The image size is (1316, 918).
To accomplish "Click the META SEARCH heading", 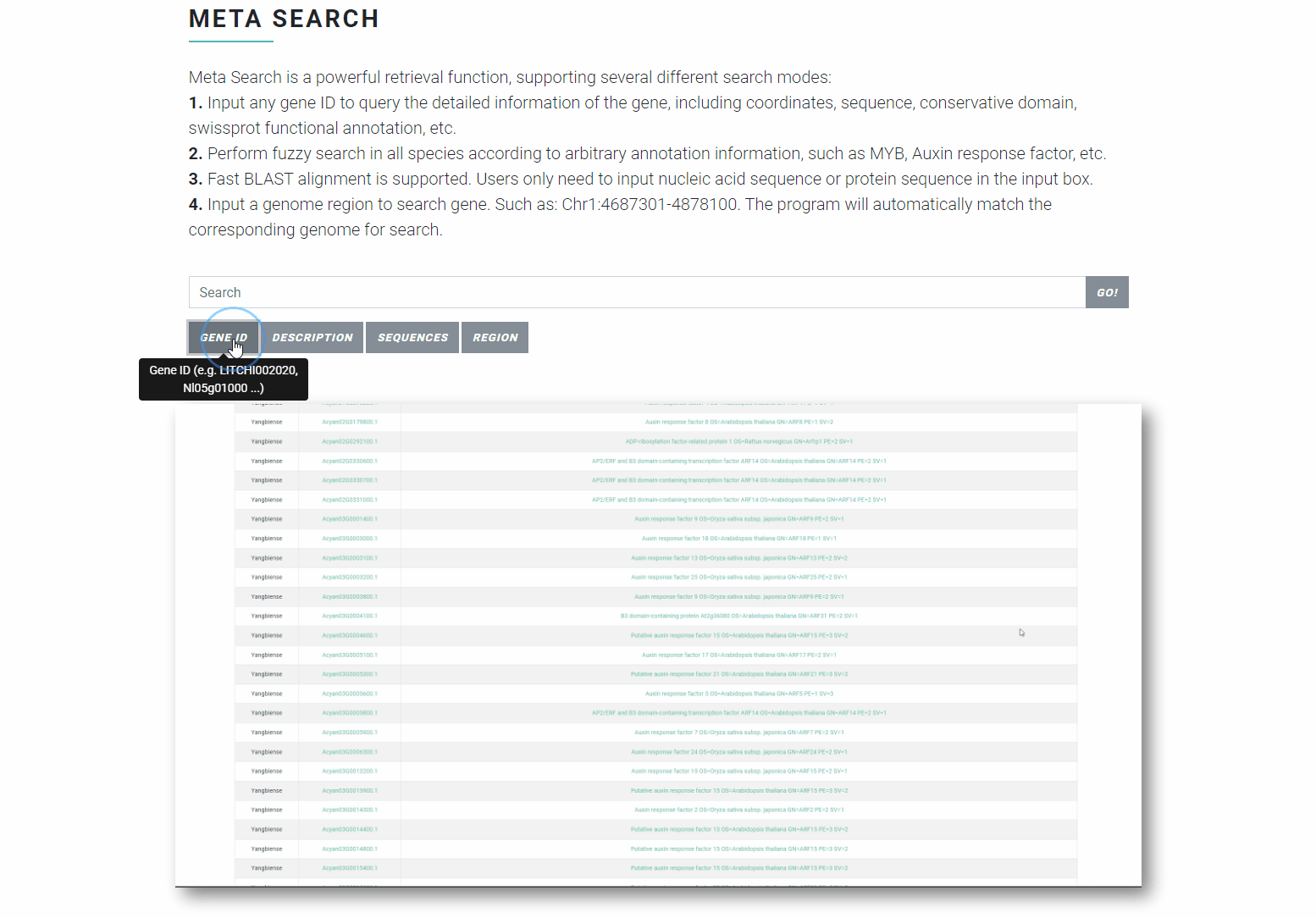I will (284, 19).
